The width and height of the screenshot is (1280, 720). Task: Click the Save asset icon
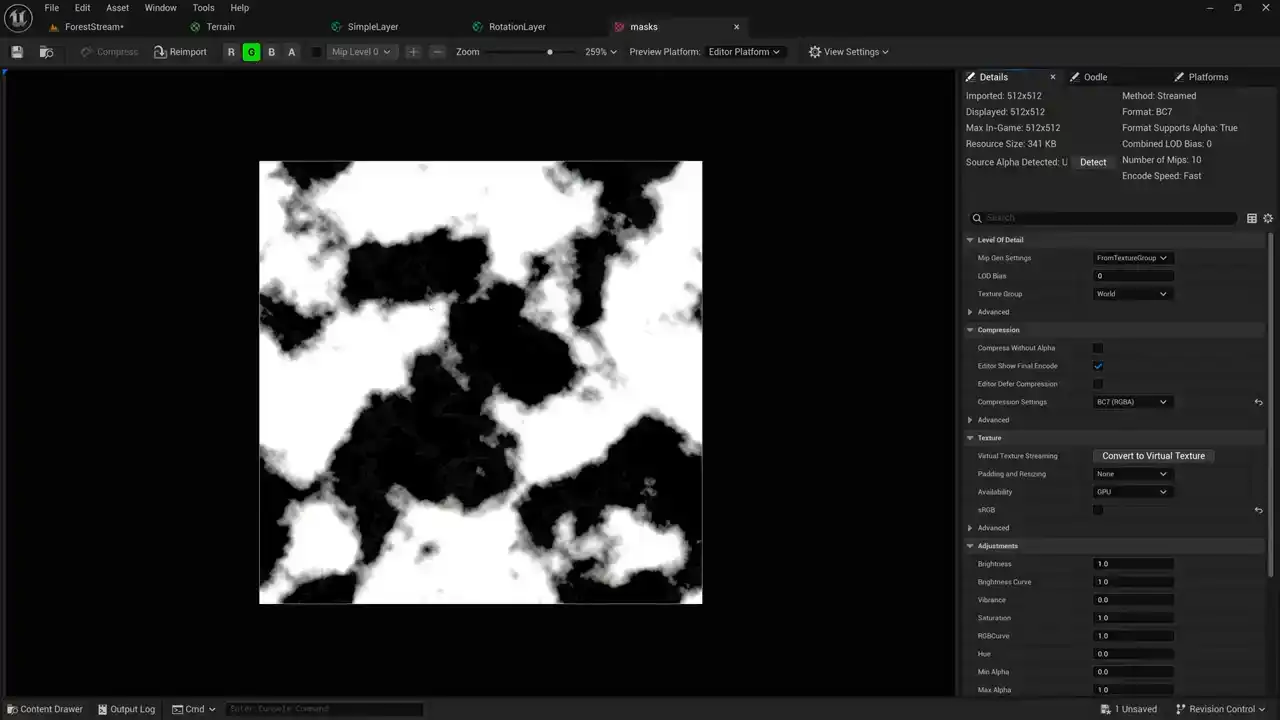point(17,52)
